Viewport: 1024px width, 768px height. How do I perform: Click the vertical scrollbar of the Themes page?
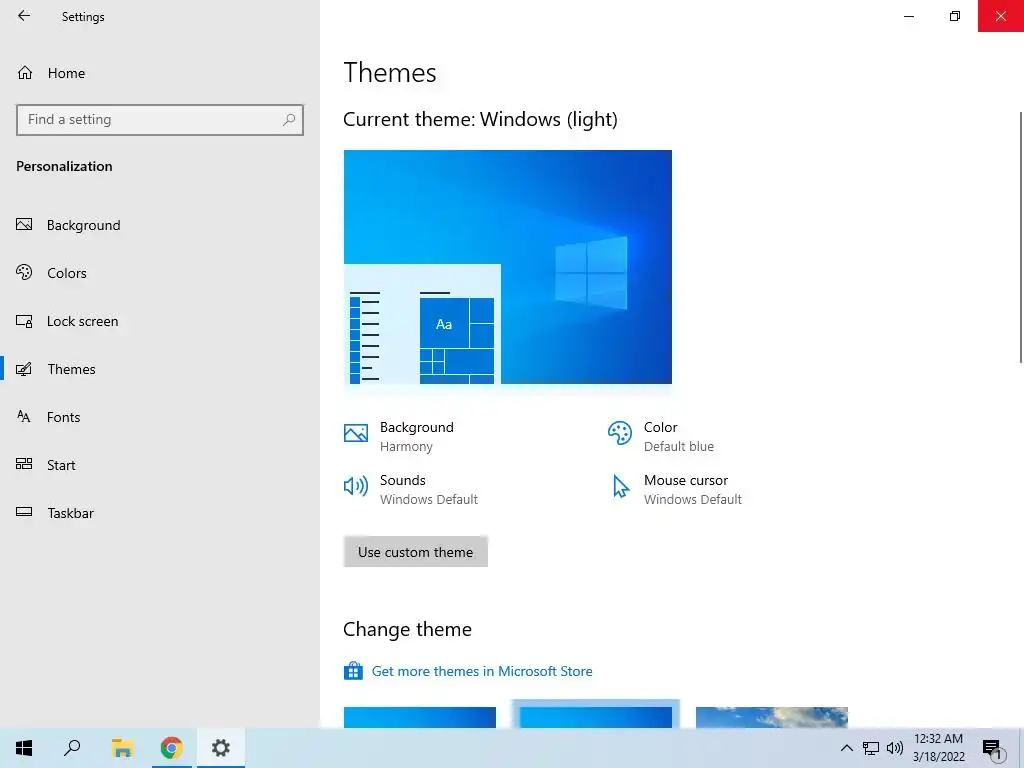pyautogui.click(x=1020, y=237)
